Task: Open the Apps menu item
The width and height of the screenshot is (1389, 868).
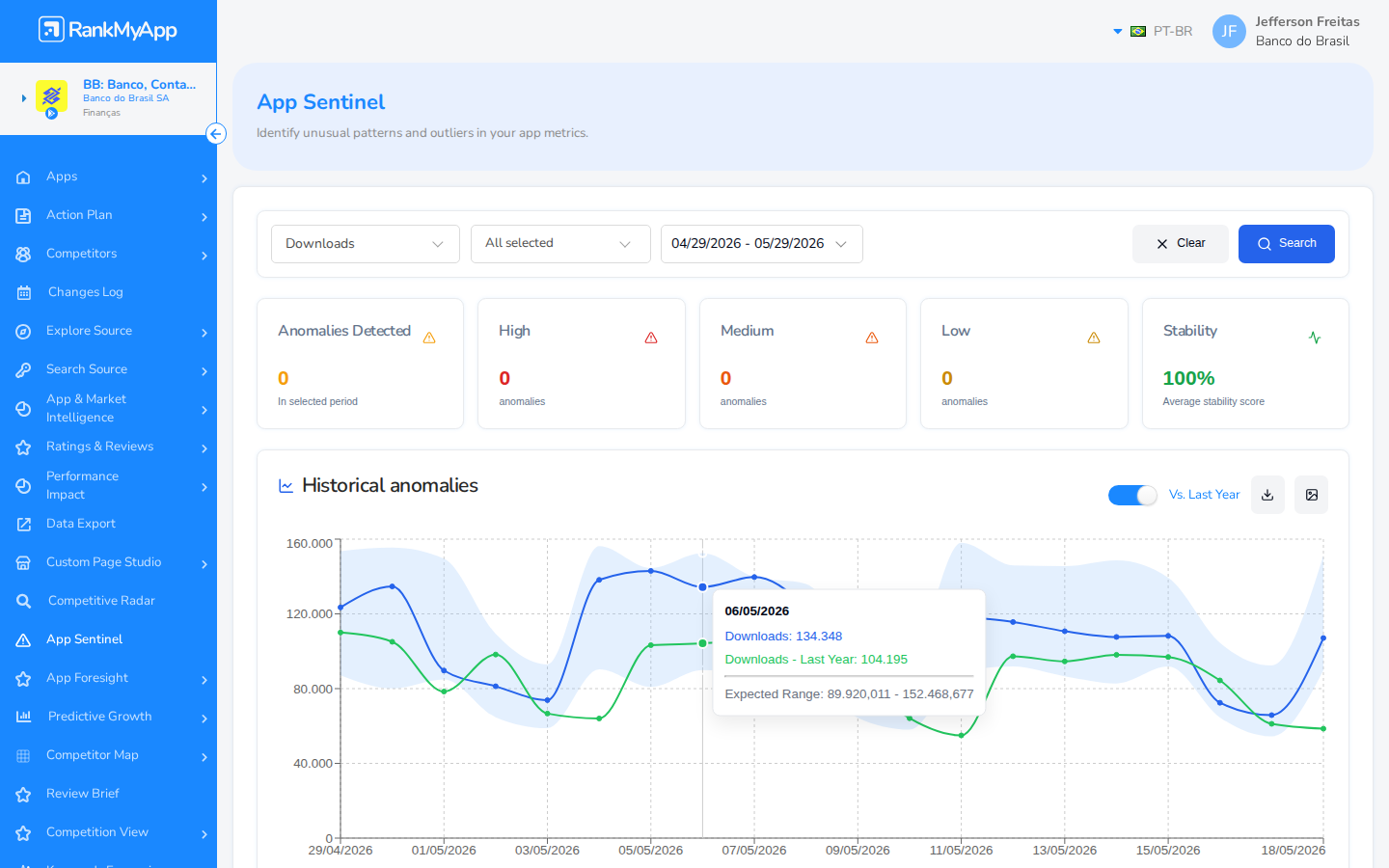Action: [x=108, y=176]
